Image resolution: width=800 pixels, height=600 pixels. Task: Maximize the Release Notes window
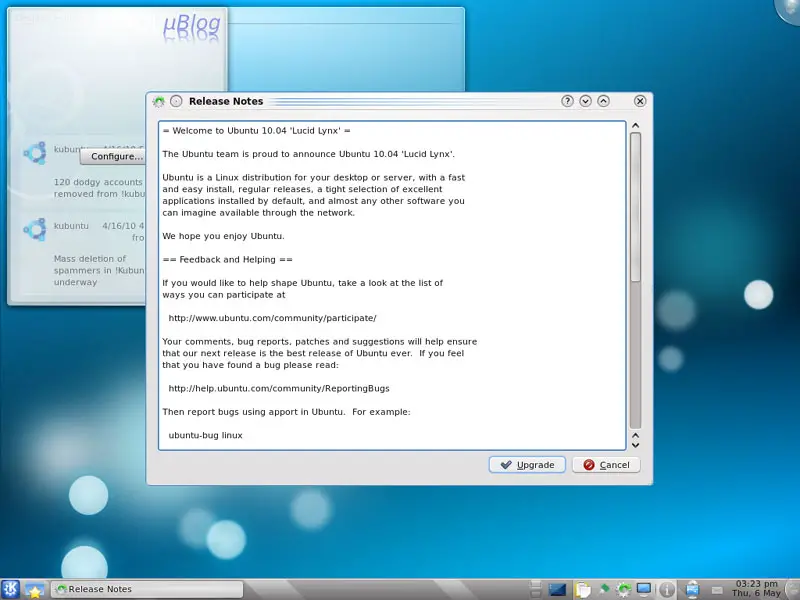click(x=603, y=101)
